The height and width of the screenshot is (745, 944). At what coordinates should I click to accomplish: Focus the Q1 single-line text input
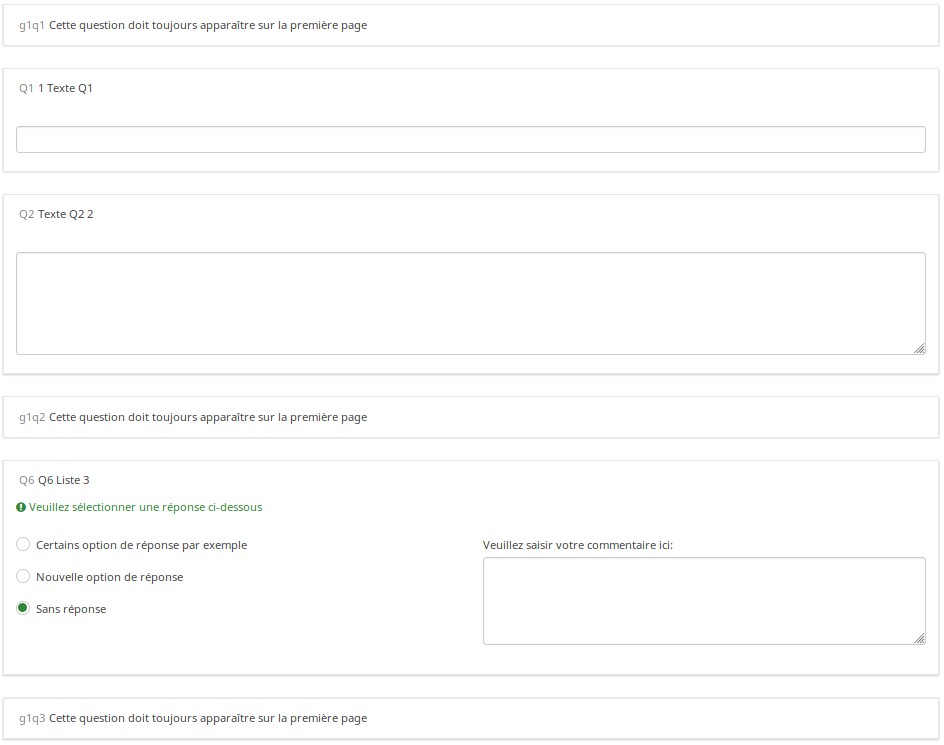[x=470, y=140]
